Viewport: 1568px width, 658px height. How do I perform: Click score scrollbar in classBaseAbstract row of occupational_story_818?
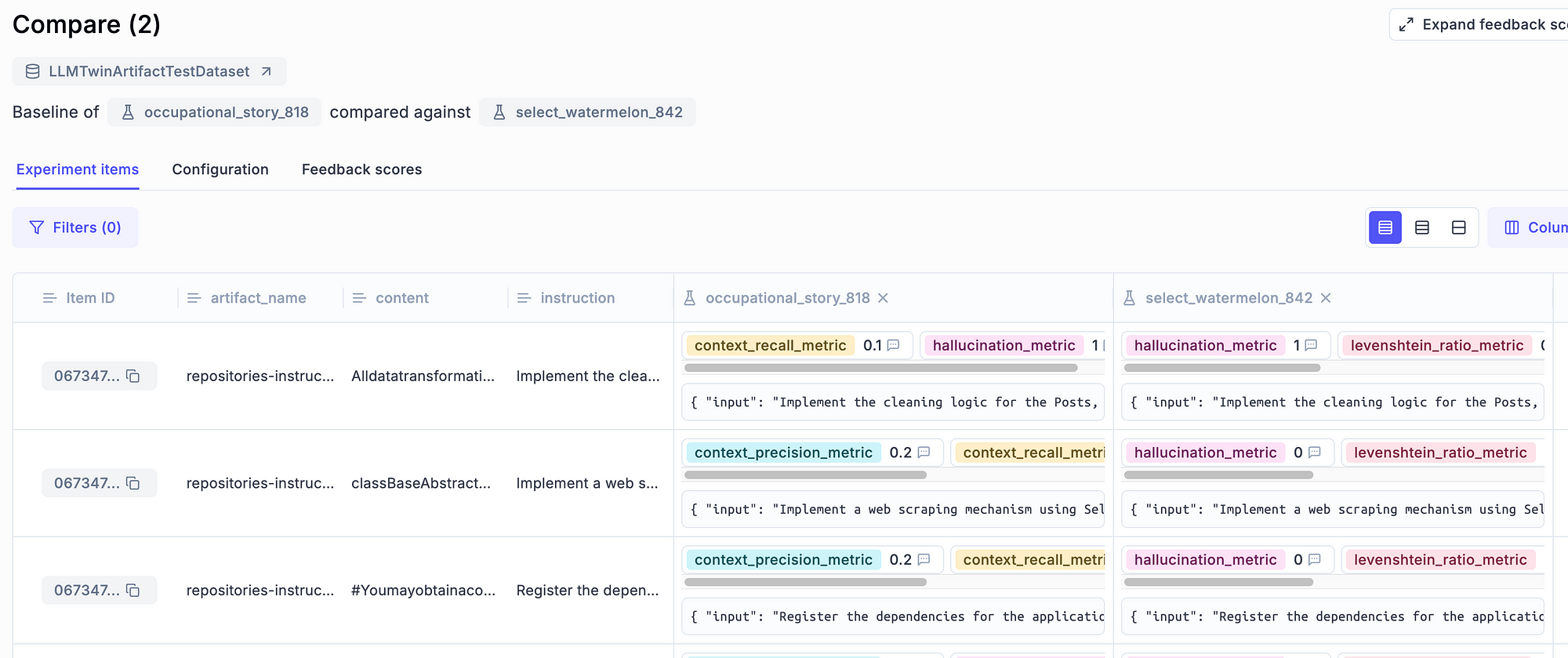(x=805, y=475)
